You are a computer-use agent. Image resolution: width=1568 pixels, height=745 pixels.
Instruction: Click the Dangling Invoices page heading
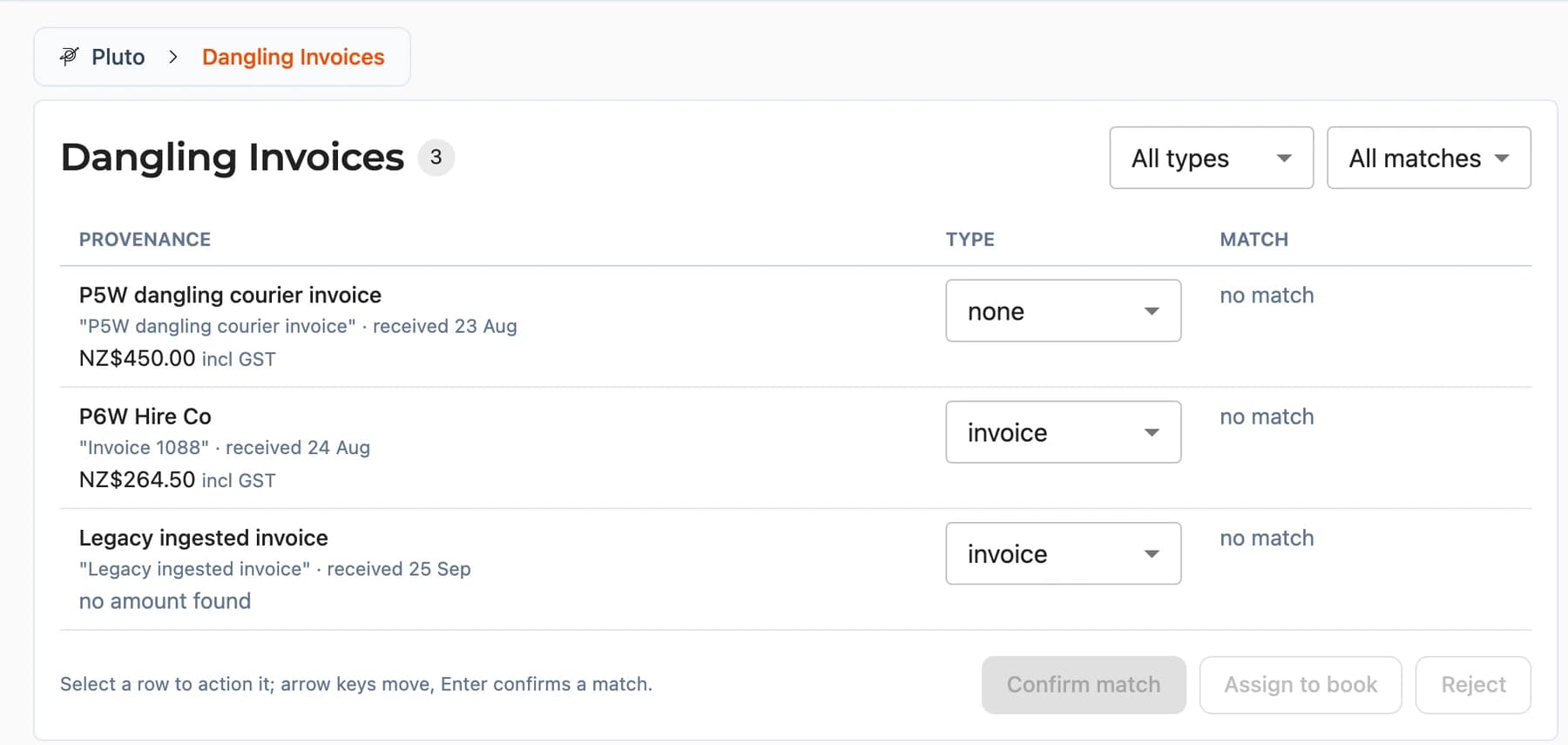(x=233, y=157)
